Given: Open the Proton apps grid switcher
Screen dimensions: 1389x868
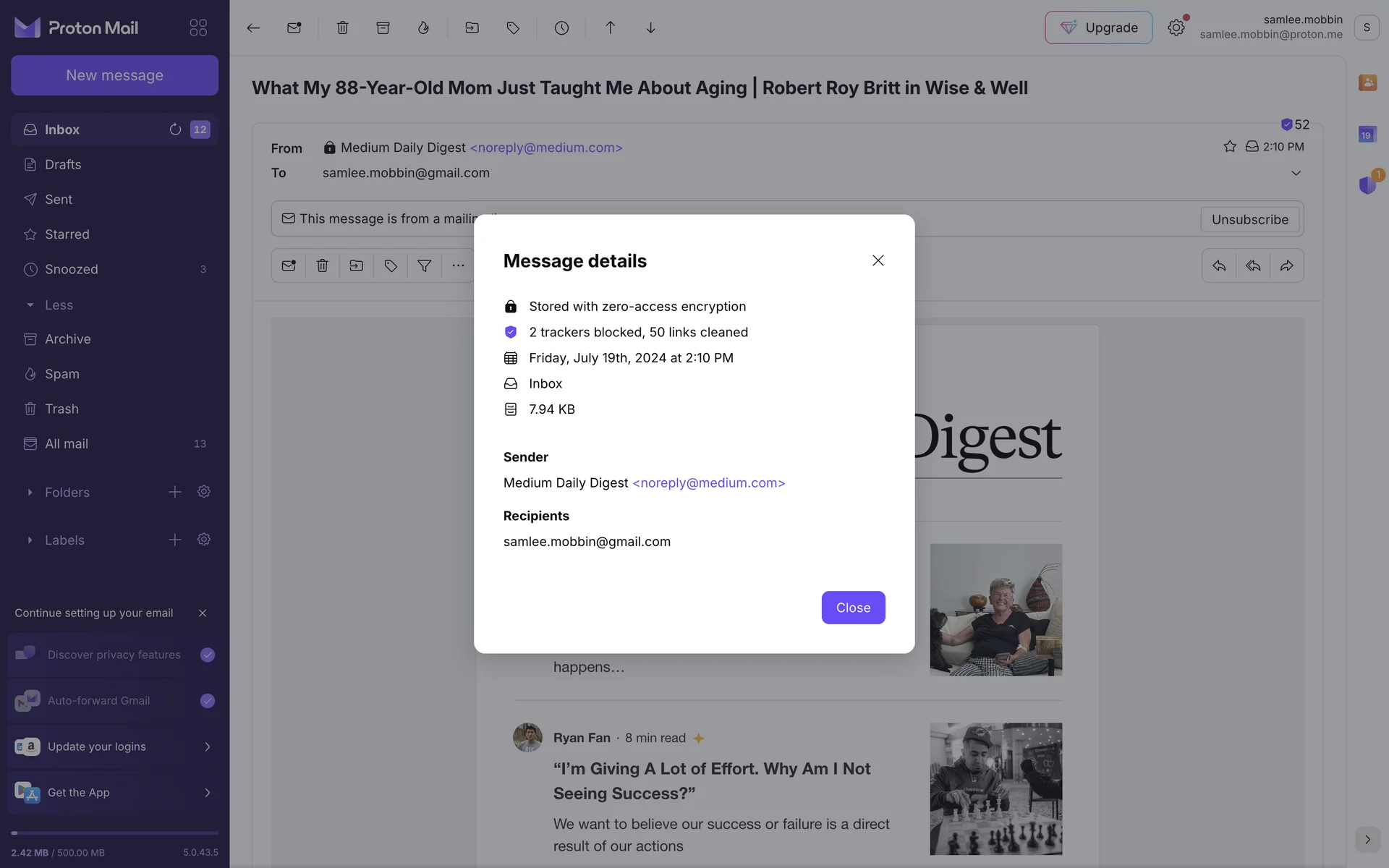Looking at the screenshot, I should 197,27.
